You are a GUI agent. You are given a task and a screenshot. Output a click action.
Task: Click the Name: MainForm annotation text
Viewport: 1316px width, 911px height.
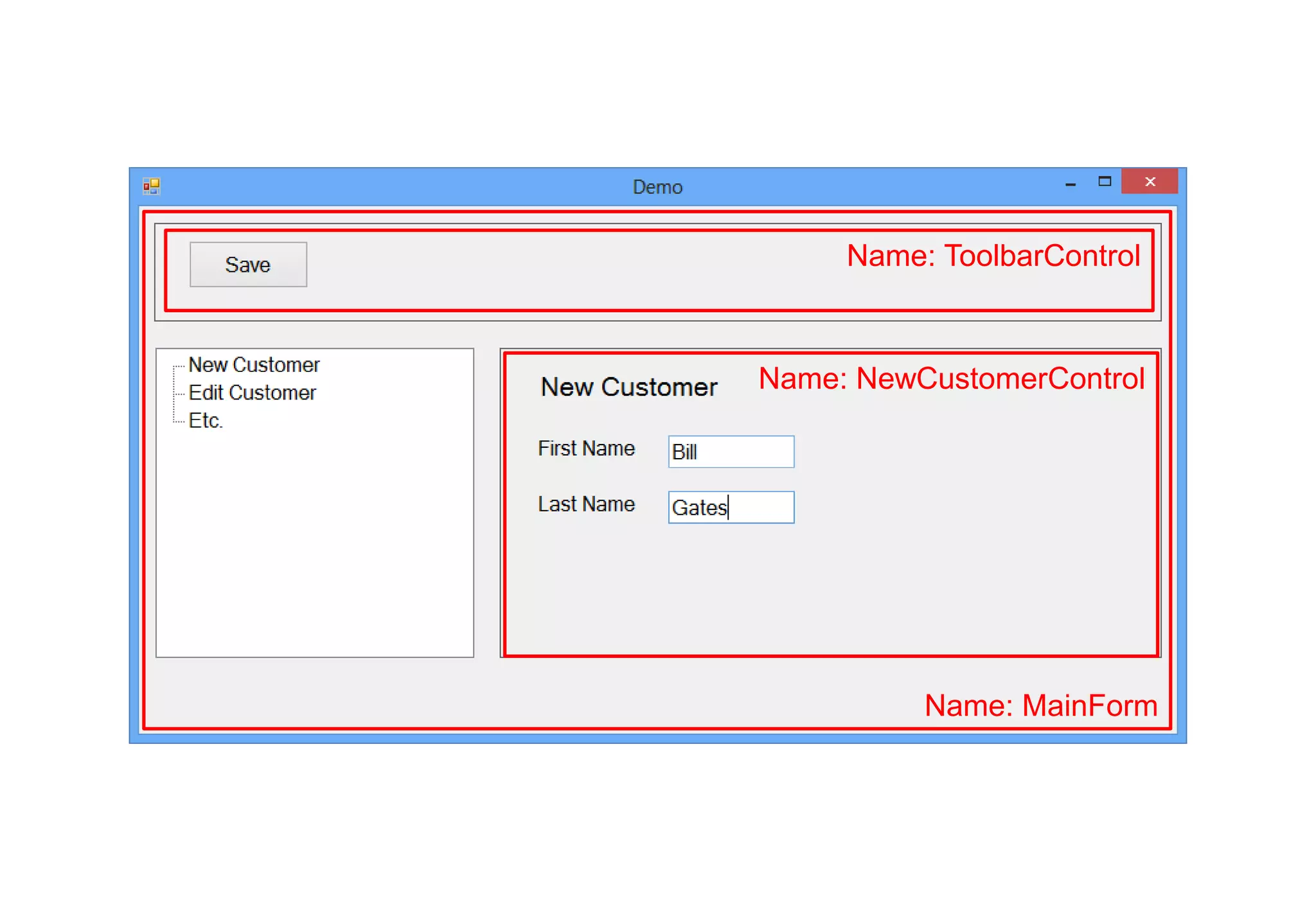[1040, 705]
